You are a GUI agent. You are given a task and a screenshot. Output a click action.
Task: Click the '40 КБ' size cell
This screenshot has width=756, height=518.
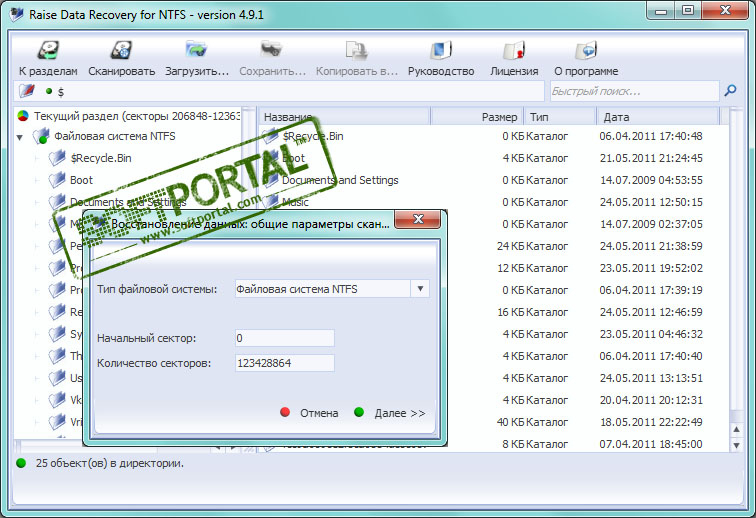511,422
